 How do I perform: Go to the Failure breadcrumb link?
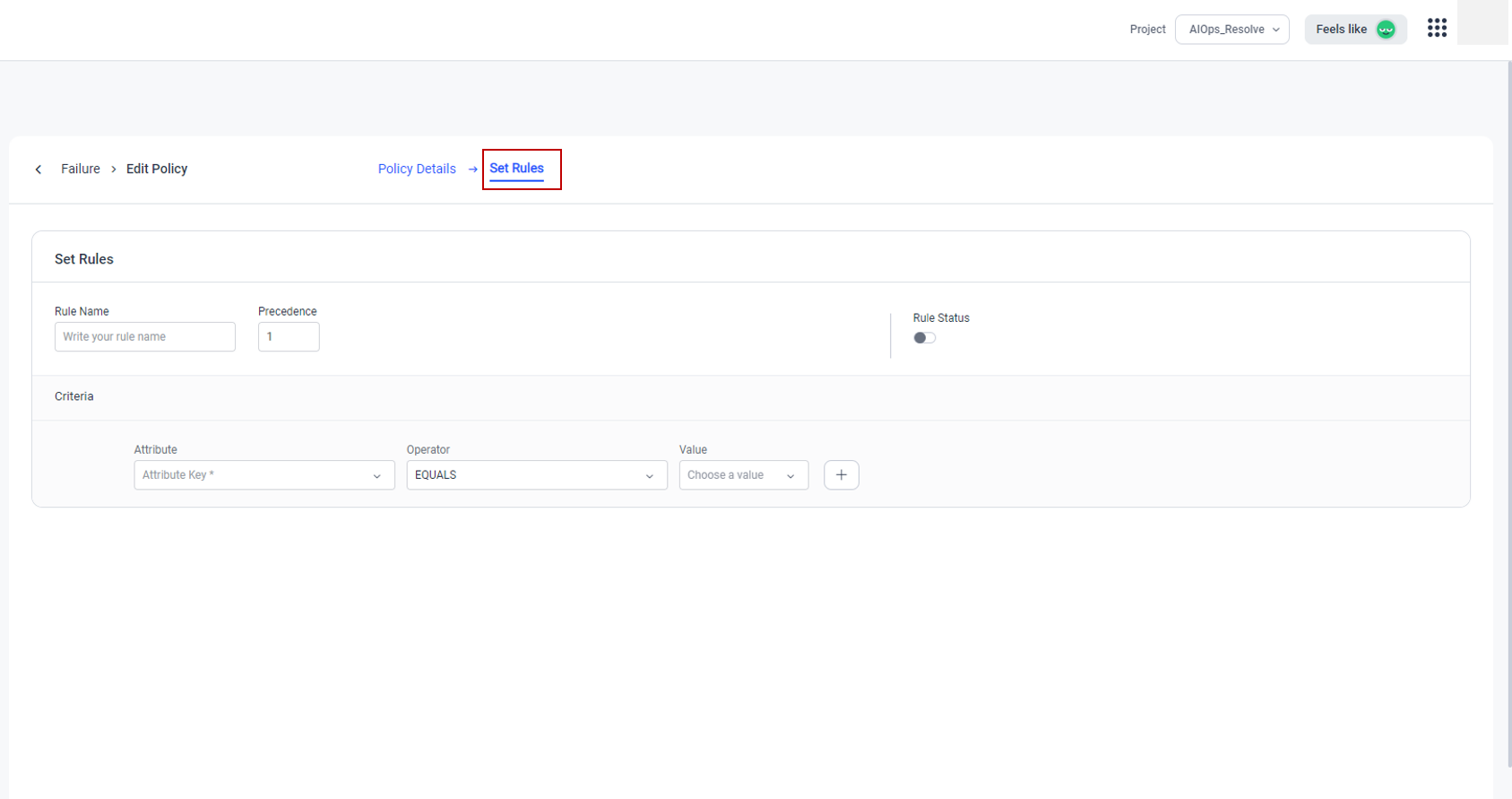(81, 169)
